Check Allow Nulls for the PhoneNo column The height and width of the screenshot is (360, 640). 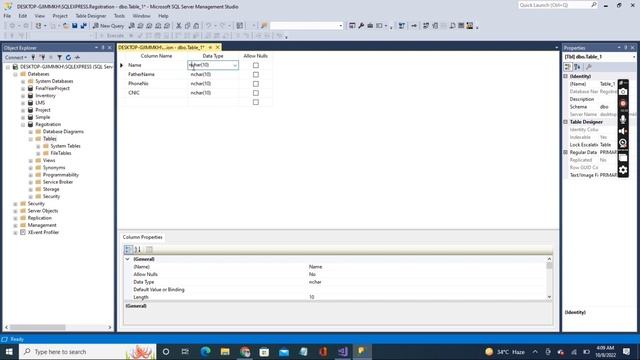256,84
